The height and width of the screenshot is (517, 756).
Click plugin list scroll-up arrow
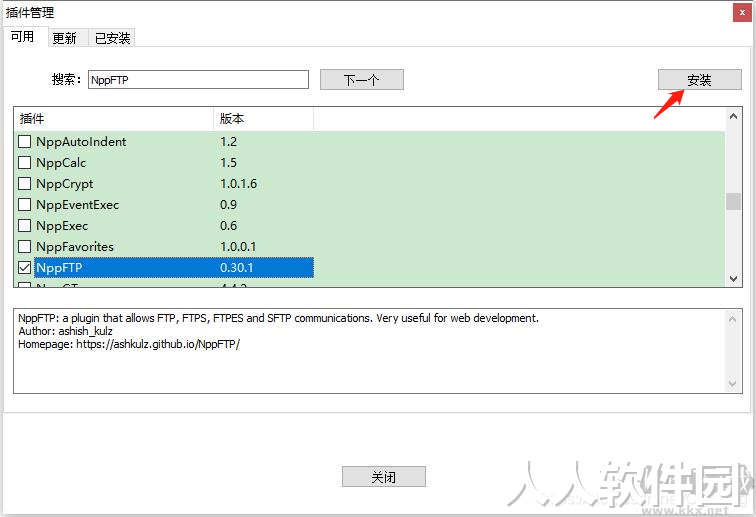pyautogui.click(x=733, y=116)
